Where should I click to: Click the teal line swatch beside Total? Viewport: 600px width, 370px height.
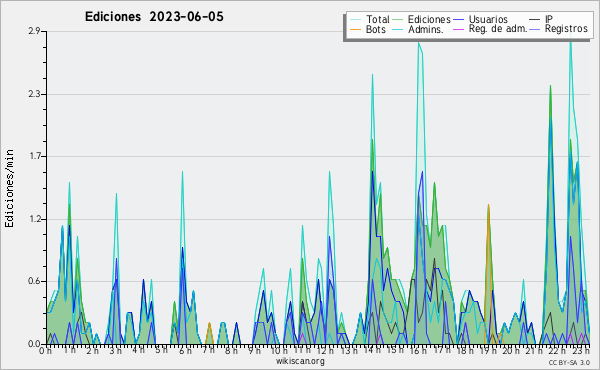point(355,20)
